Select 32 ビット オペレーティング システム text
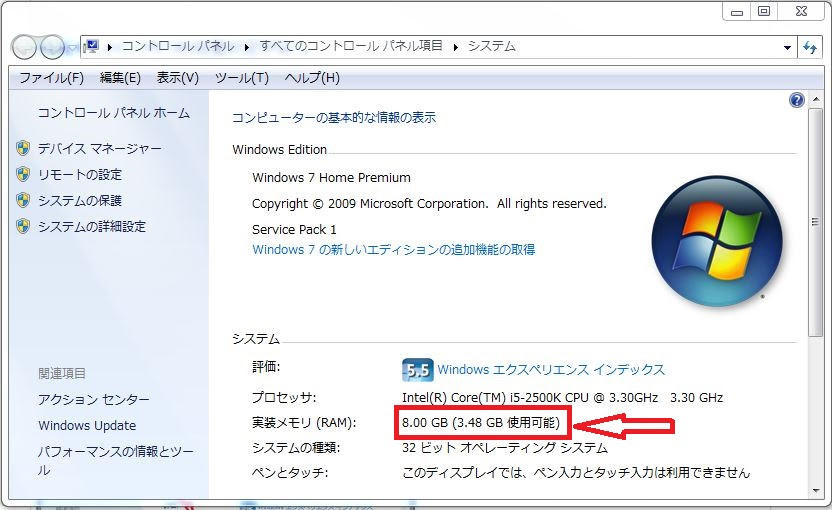 point(505,448)
